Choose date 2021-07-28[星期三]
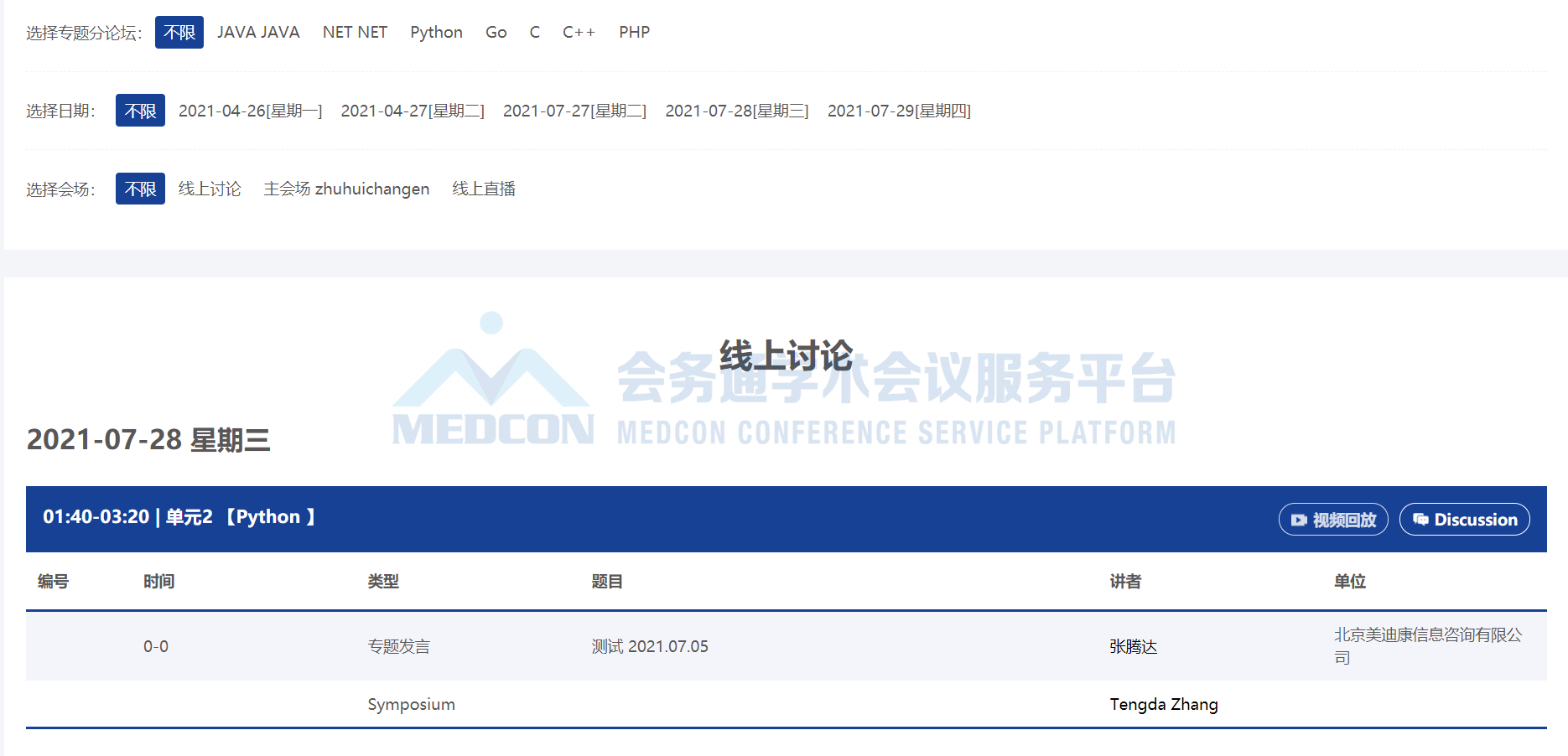1568x756 pixels. pos(737,111)
